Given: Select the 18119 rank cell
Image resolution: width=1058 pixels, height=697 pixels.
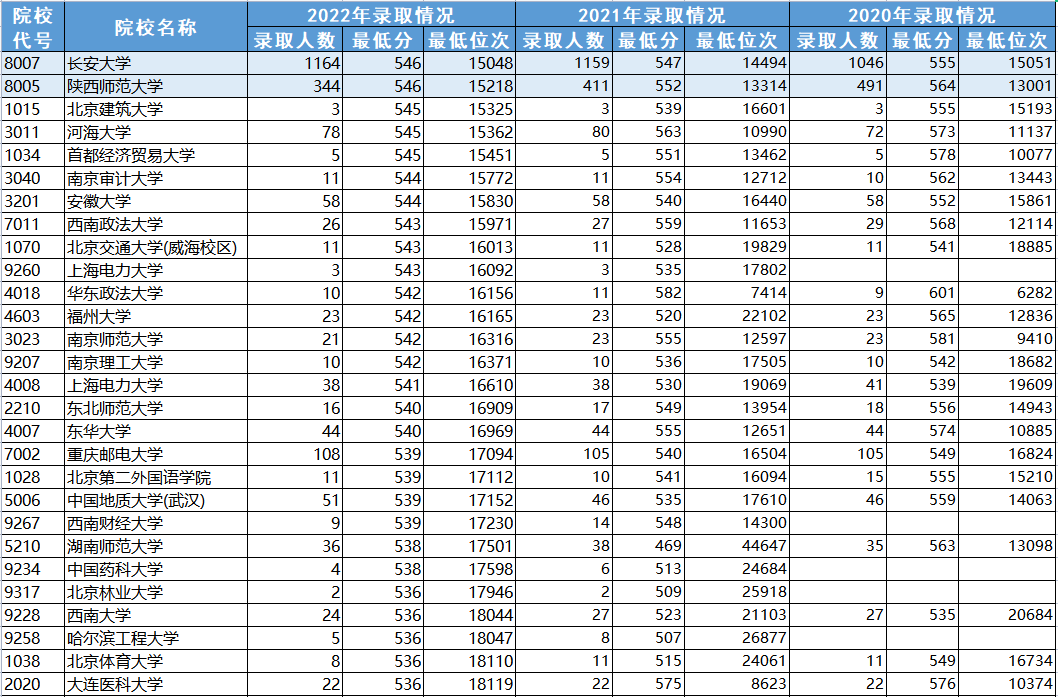Looking at the screenshot, I should (x=470, y=684).
